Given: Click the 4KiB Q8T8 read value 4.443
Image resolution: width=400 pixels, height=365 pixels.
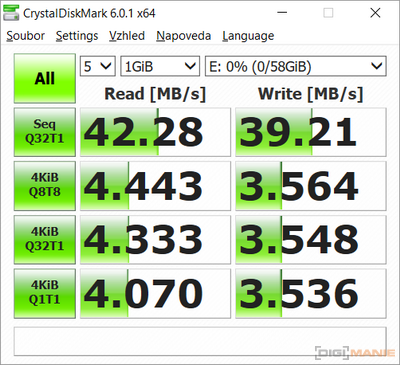Looking at the screenshot, I should pyautogui.click(x=155, y=186).
